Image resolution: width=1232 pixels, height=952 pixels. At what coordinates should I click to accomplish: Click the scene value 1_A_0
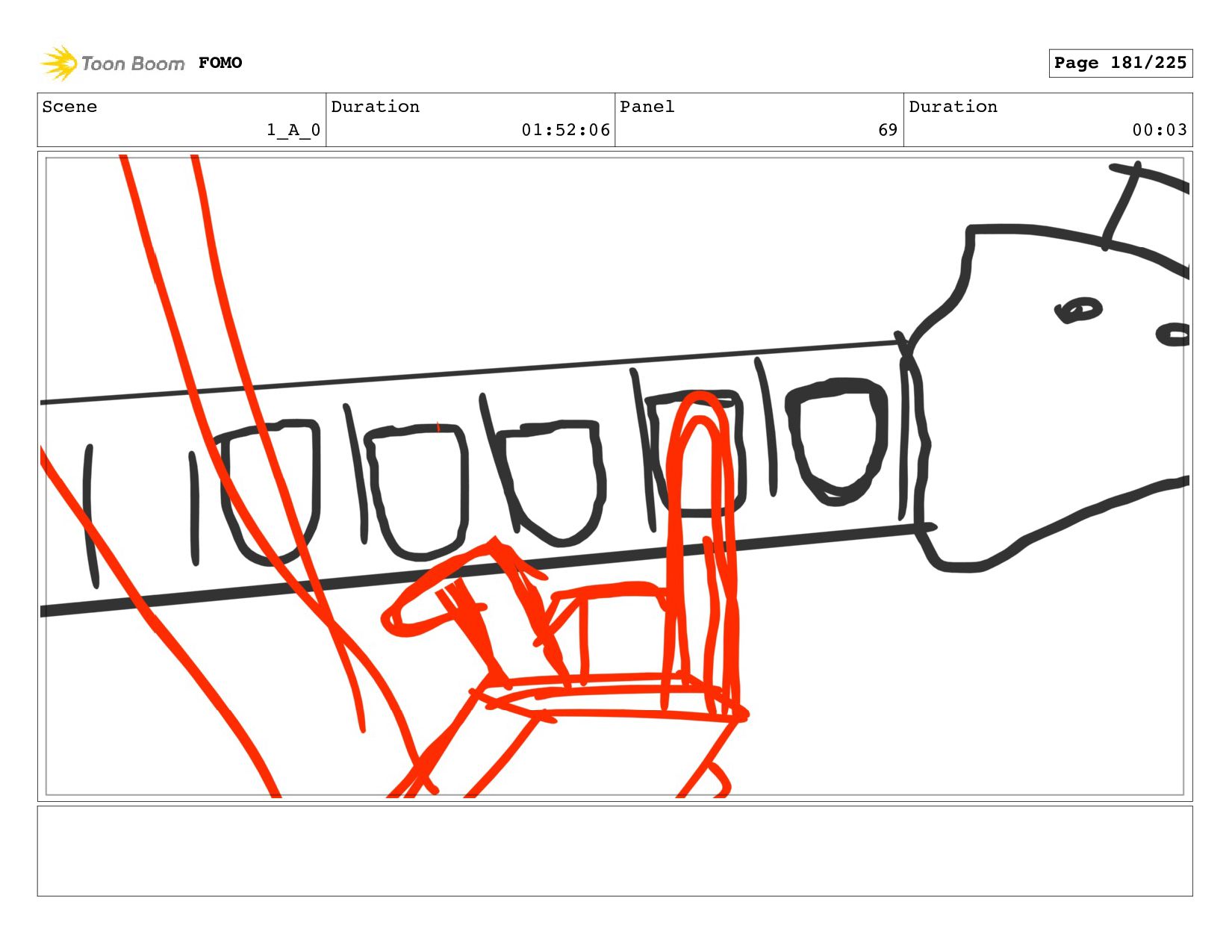pos(293,130)
